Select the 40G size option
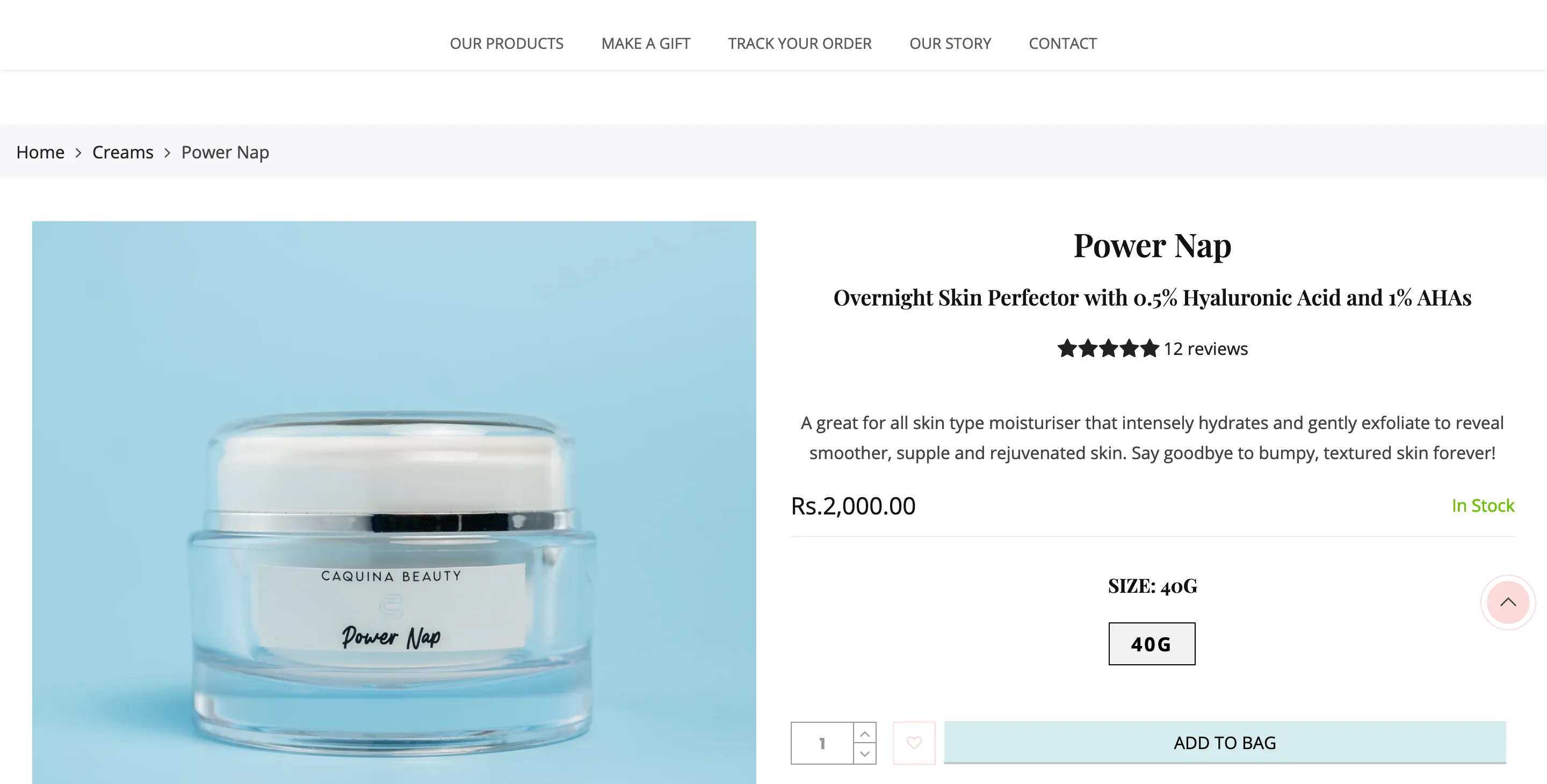The image size is (1547, 784). coord(1151,643)
